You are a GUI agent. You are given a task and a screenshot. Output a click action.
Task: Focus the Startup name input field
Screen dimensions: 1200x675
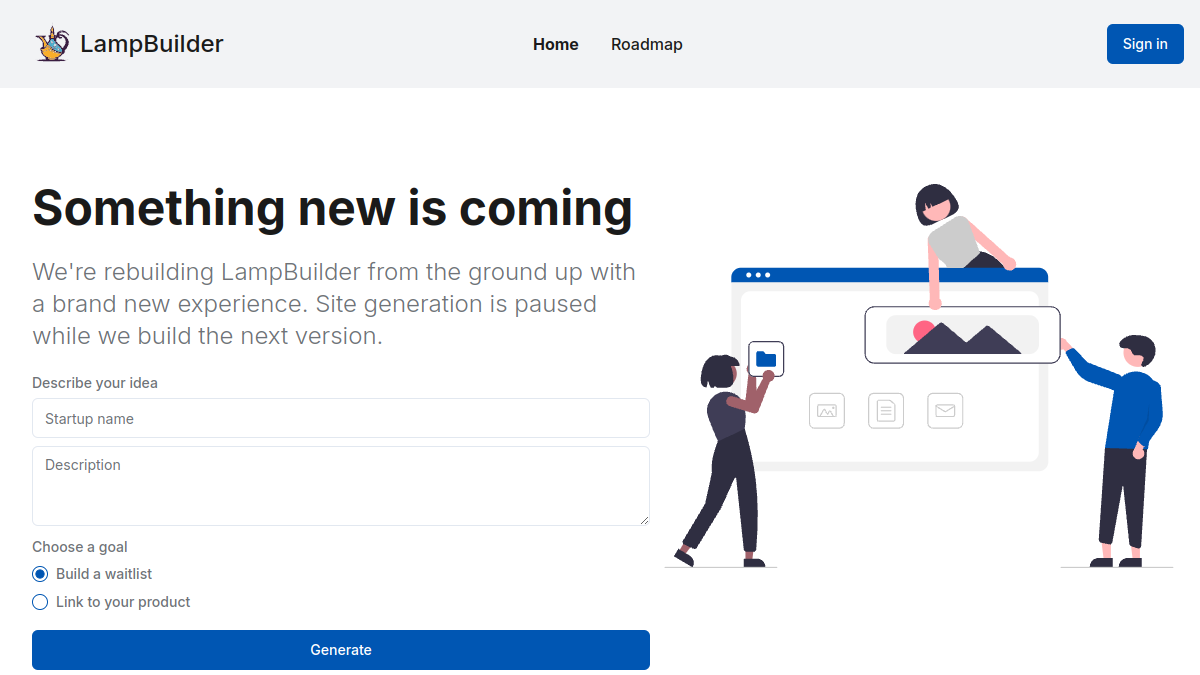coord(341,418)
